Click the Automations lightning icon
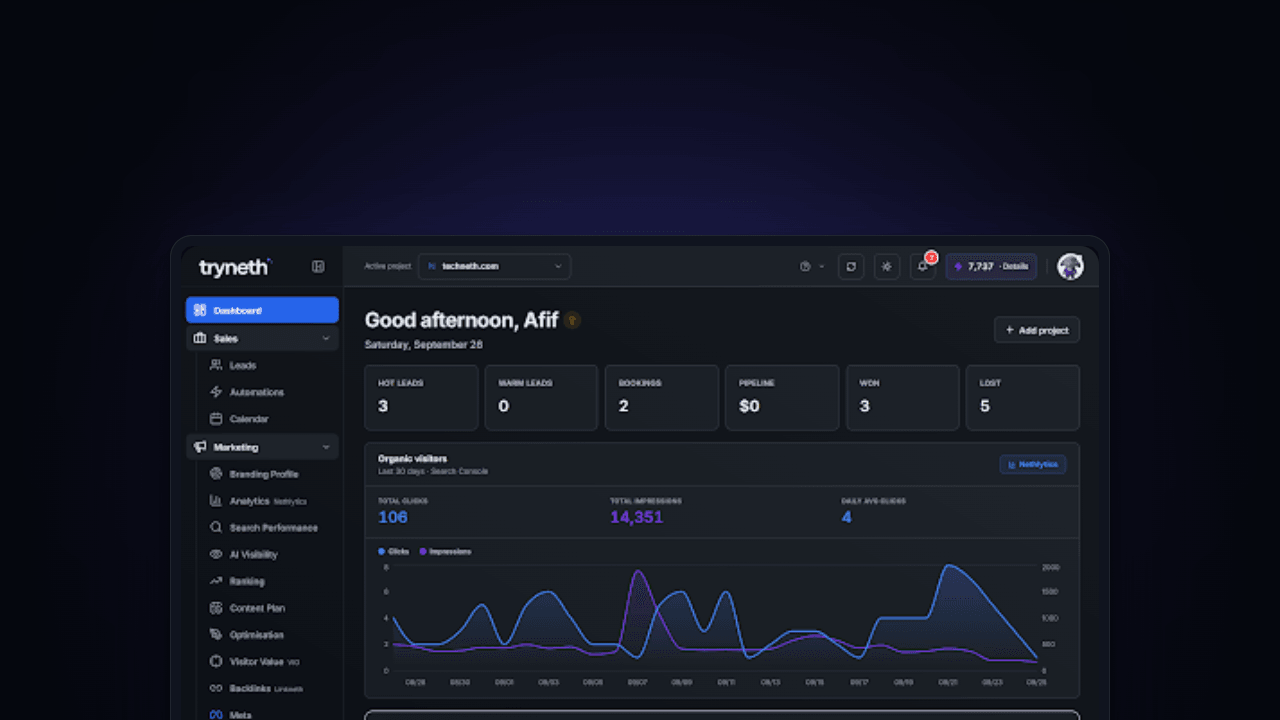This screenshot has width=1280, height=720. (216, 392)
